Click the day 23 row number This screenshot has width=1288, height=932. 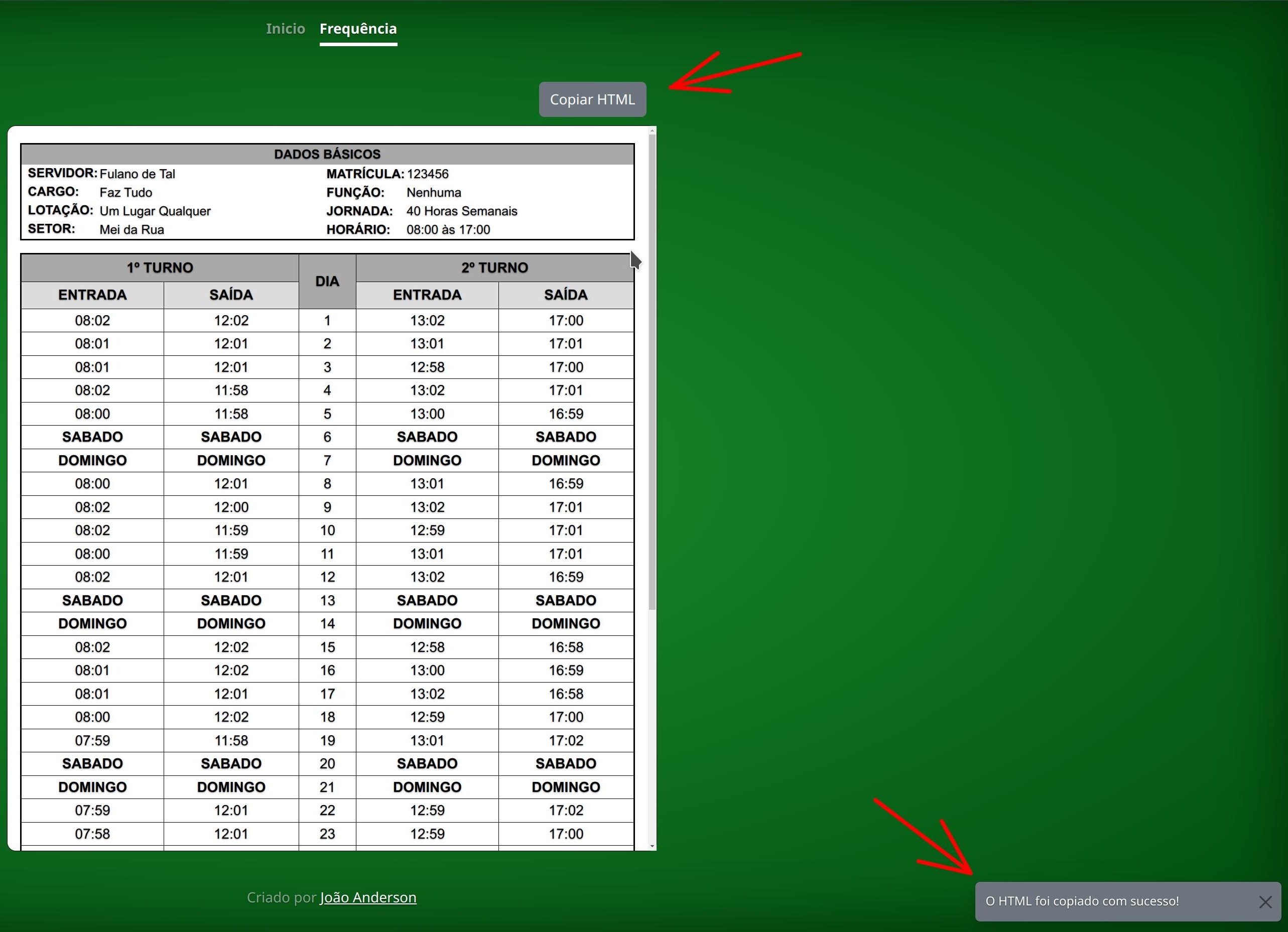coord(327,834)
